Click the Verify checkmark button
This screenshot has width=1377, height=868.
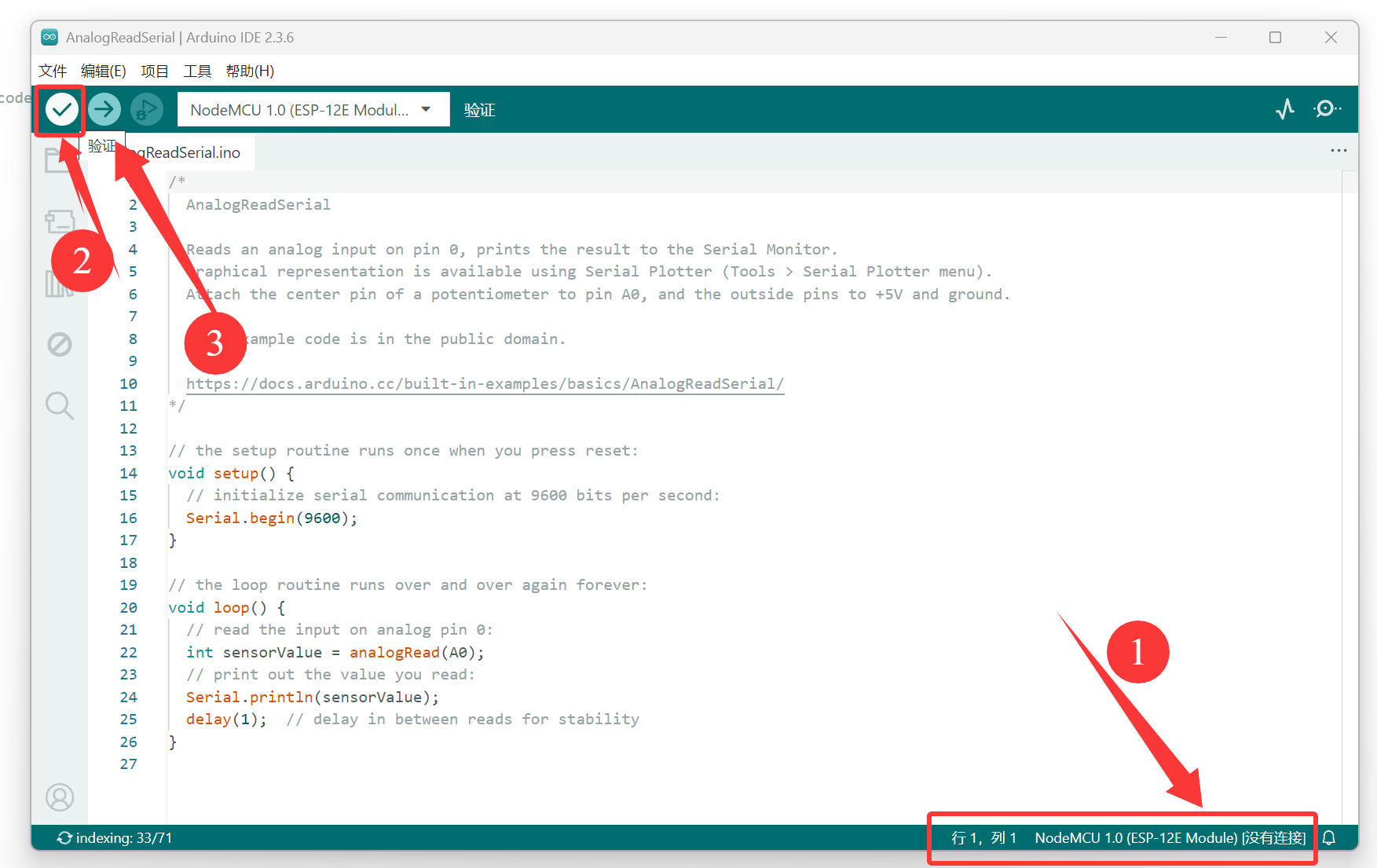[61, 109]
